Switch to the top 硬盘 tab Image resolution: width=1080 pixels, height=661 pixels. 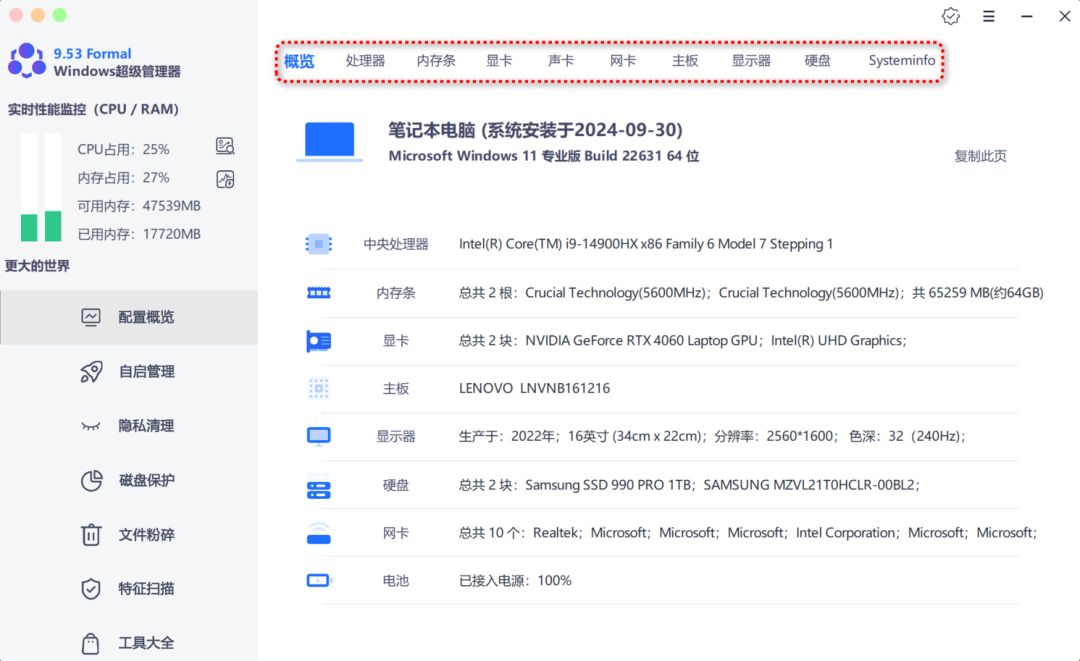click(x=818, y=61)
